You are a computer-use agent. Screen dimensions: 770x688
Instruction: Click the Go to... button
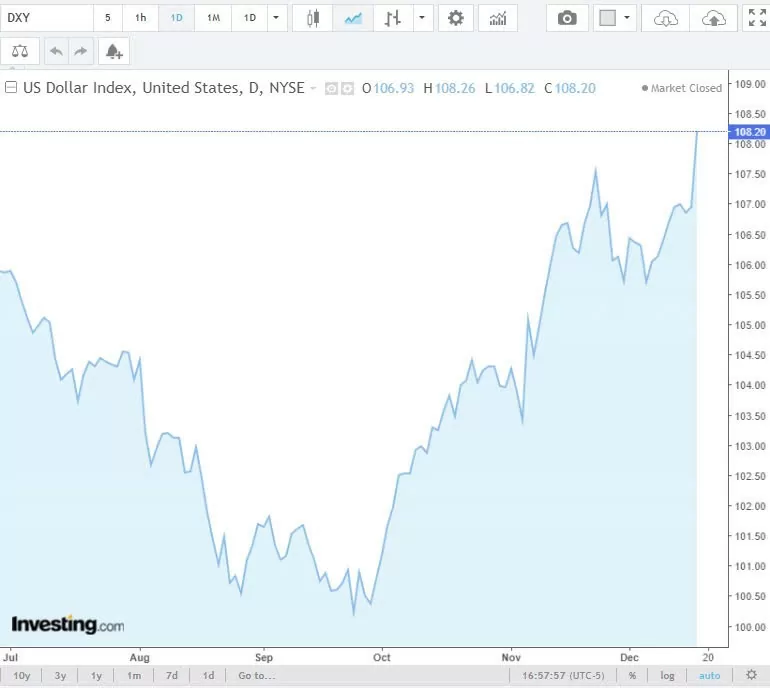pos(256,676)
